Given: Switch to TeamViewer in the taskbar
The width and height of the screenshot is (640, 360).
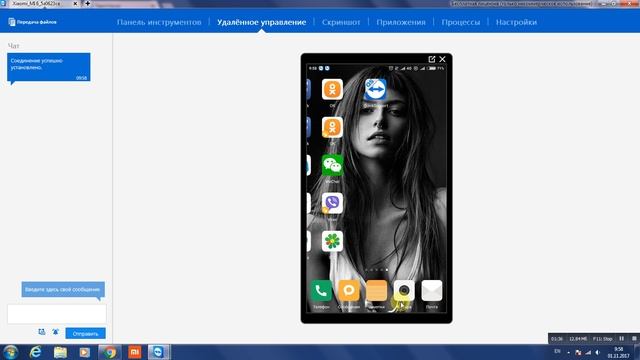Looking at the screenshot, I should (x=158, y=352).
